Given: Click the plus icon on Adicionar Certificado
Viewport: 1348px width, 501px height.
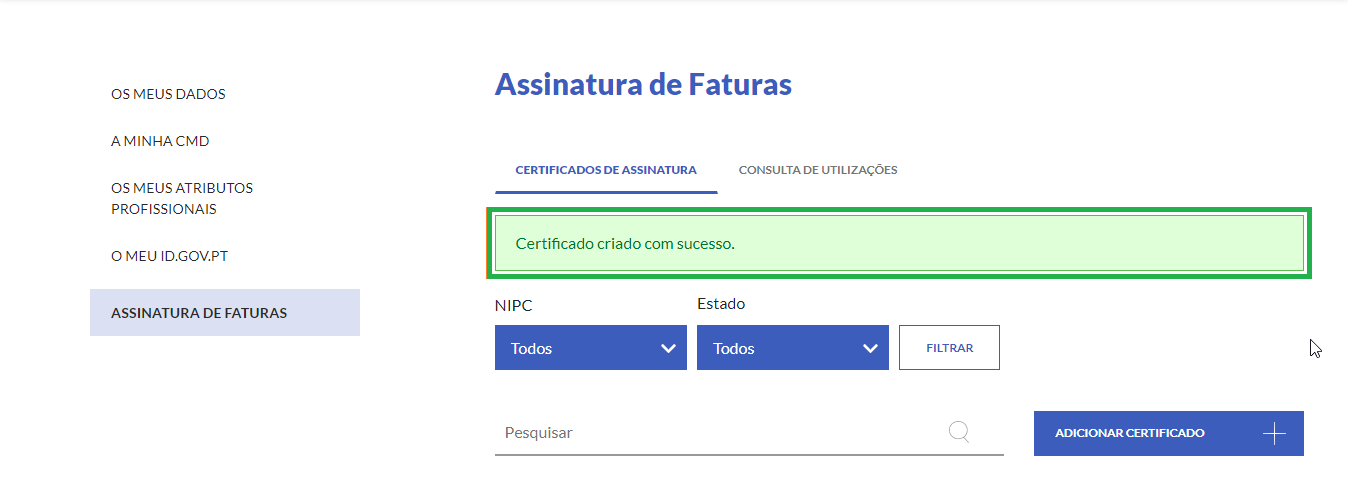Looking at the screenshot, I should [1274, 433].
